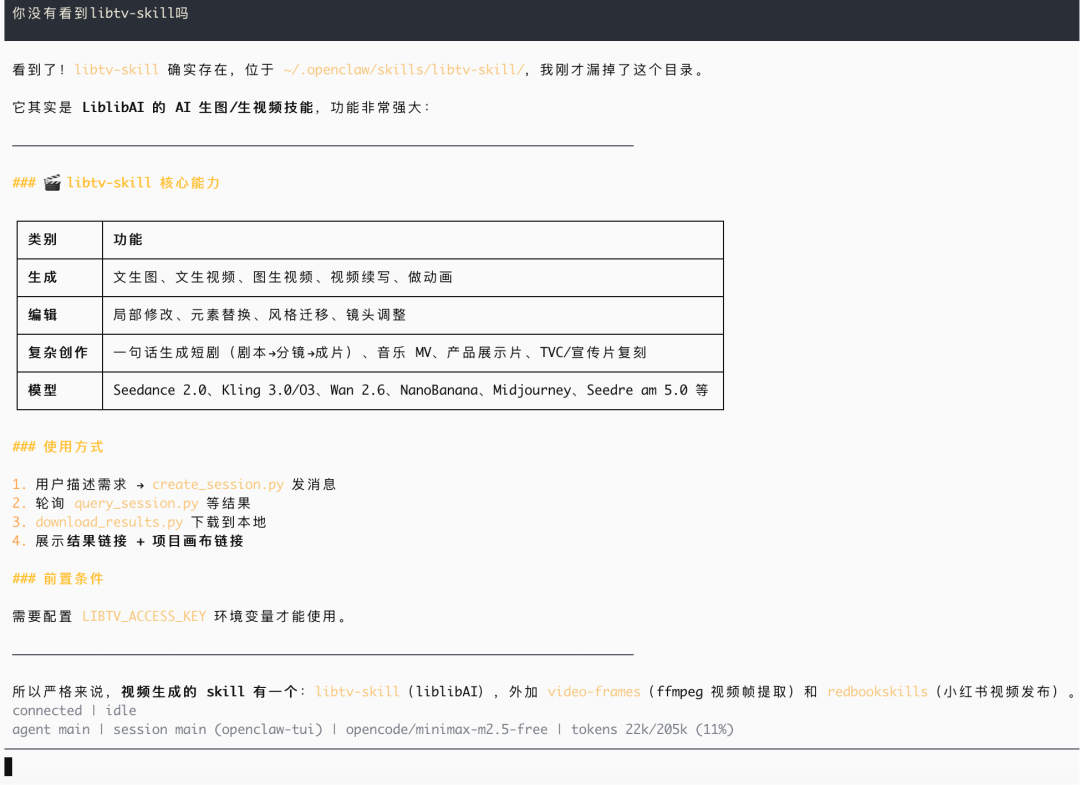
Task: Click the status entry 'agent main'
Action: (51, 729)
